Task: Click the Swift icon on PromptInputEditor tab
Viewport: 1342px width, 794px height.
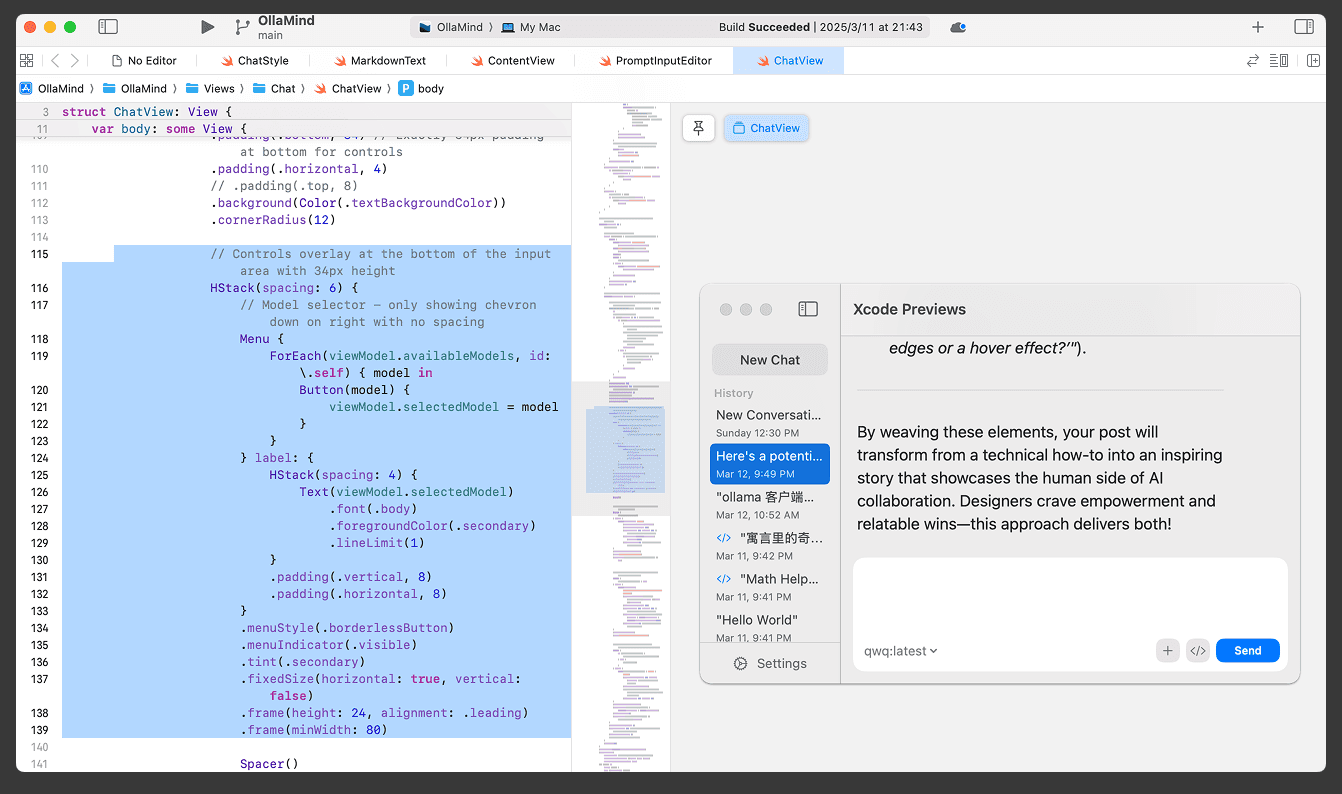Action: click(606, 60)
